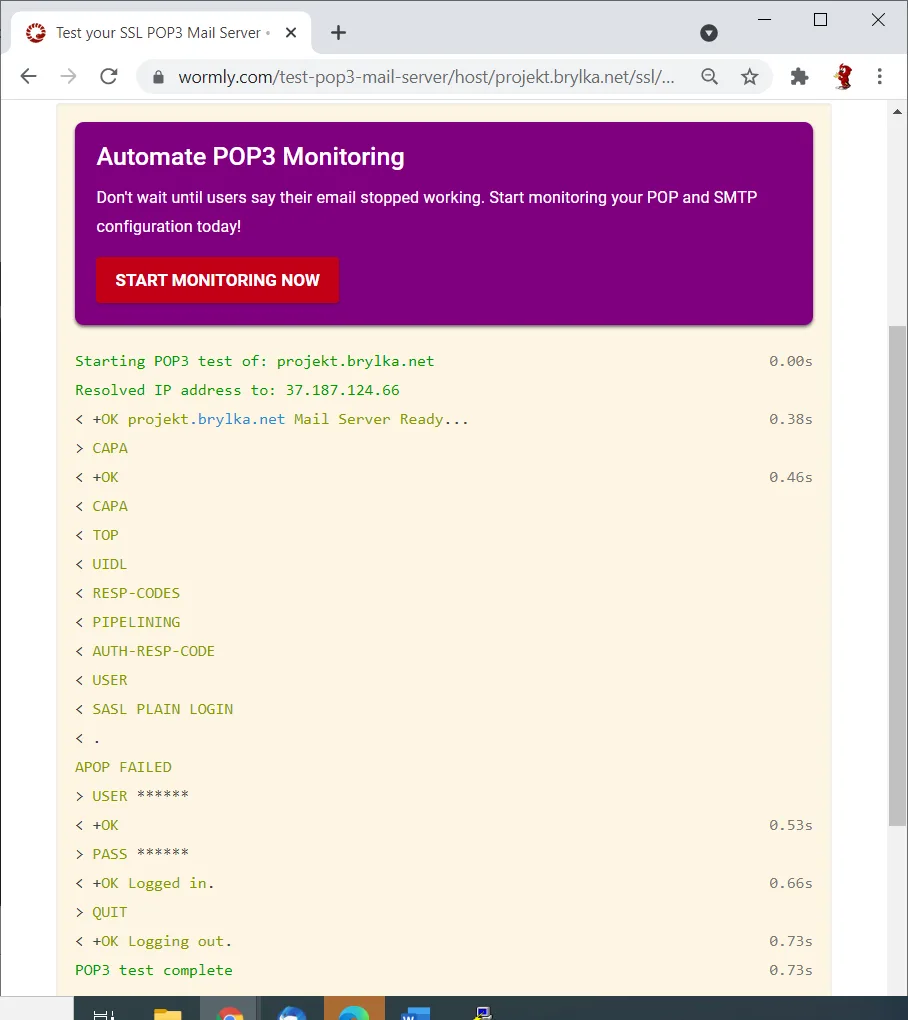Click the '< +OK Logged in.' line

145,883
